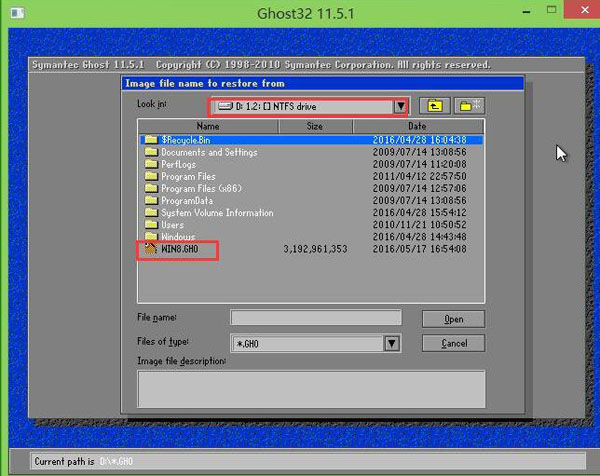Screen dimensions: 600x476
Task: Open the Ghost32 window system menu icon
Action: pos(17,13)
